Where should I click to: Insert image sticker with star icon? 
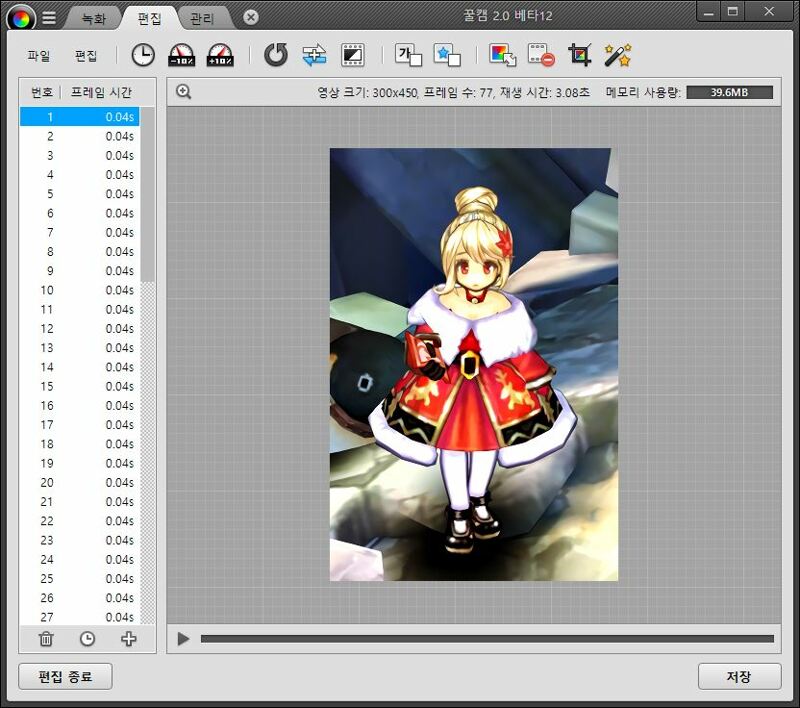click(x=447, y=55)
